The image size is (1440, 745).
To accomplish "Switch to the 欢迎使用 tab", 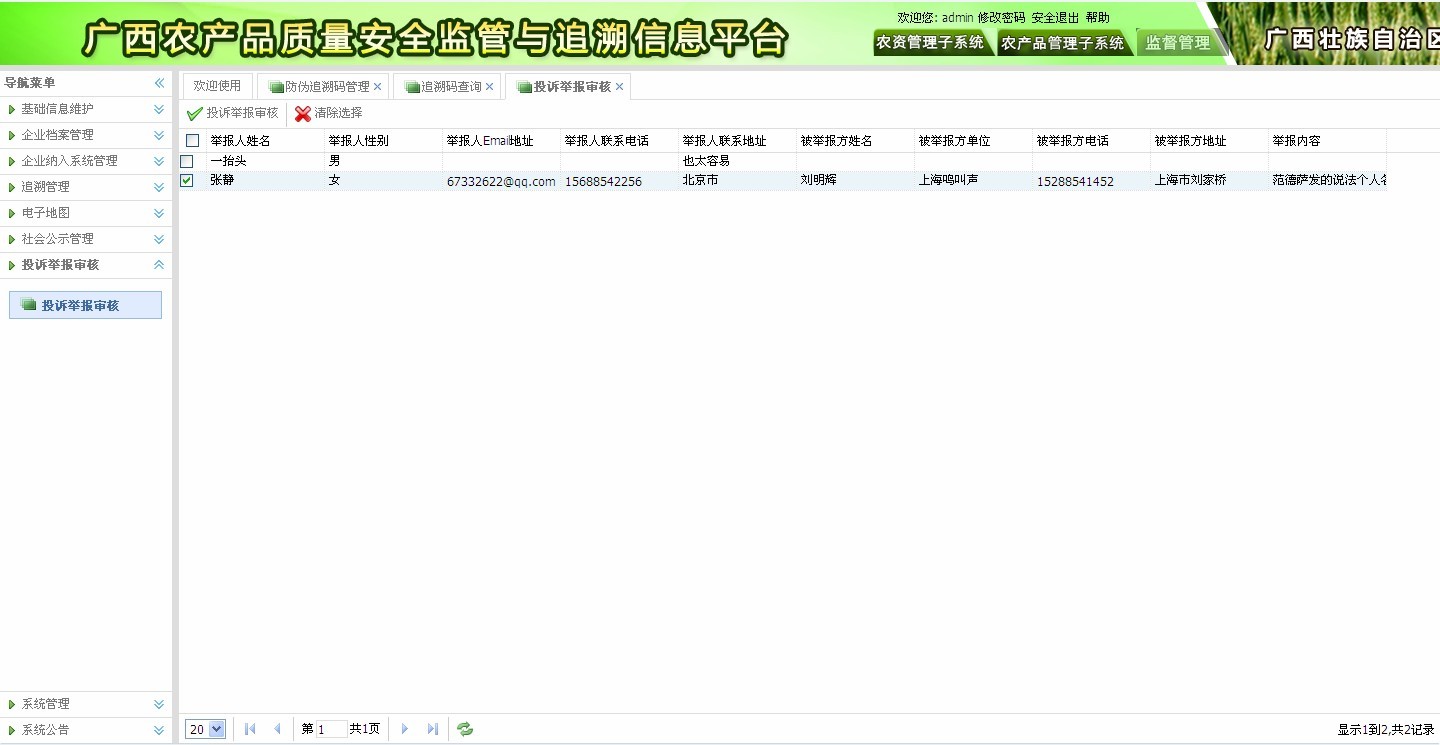I will click(216, 86).
